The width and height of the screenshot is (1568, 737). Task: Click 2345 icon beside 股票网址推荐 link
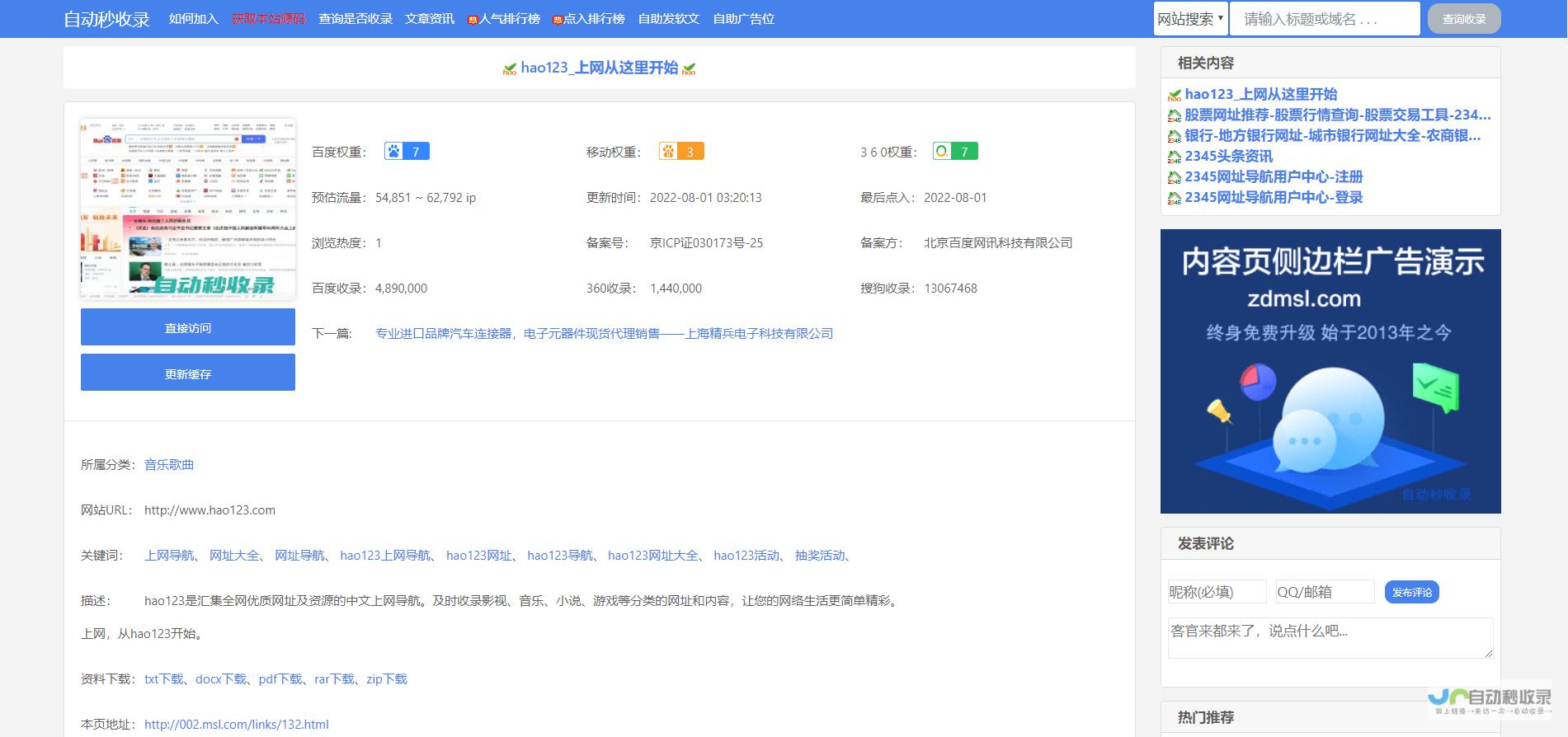tap(1175, 116)
